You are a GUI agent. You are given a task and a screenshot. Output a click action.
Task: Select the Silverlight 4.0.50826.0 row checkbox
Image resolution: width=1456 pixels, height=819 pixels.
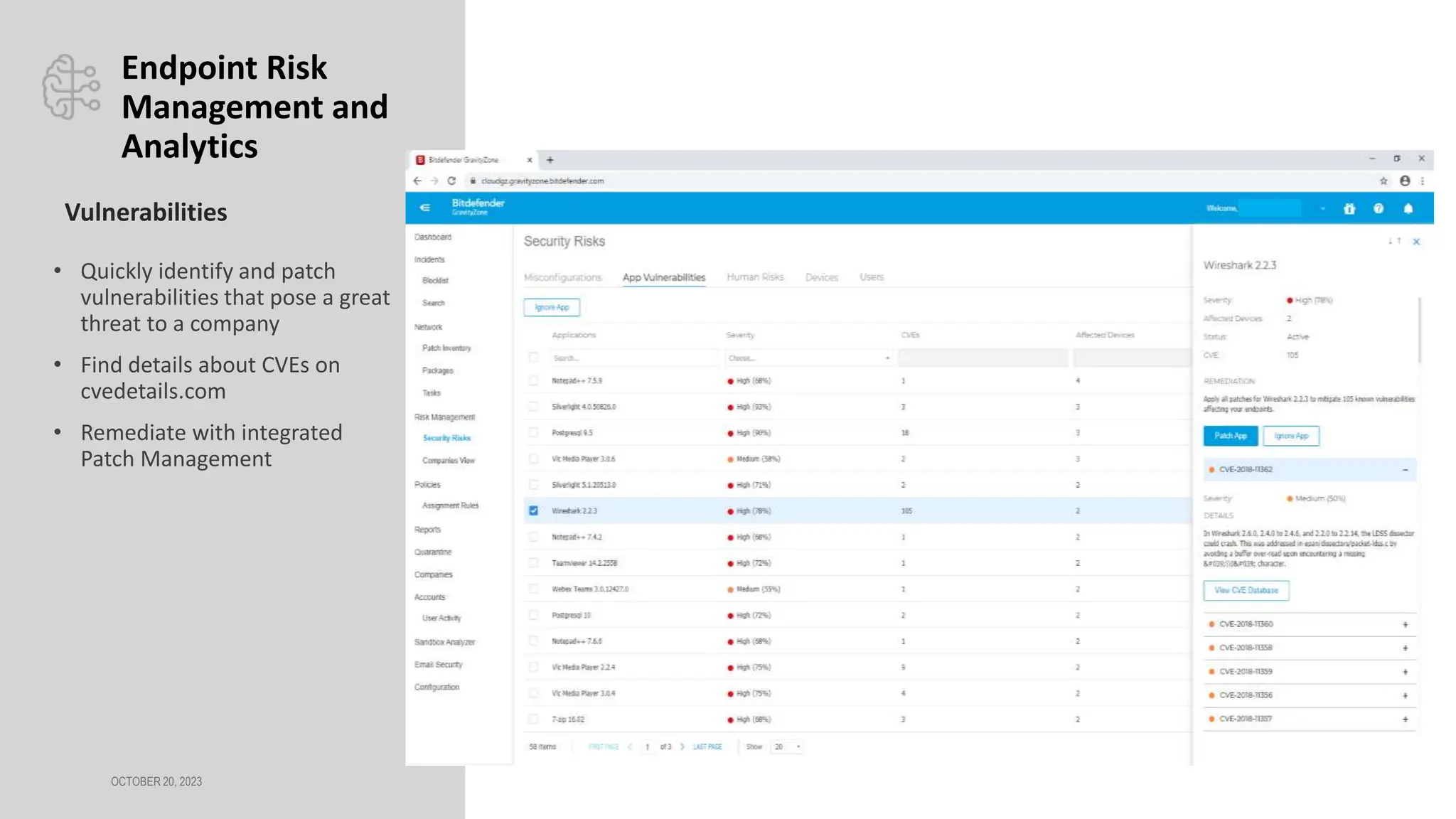533,407
